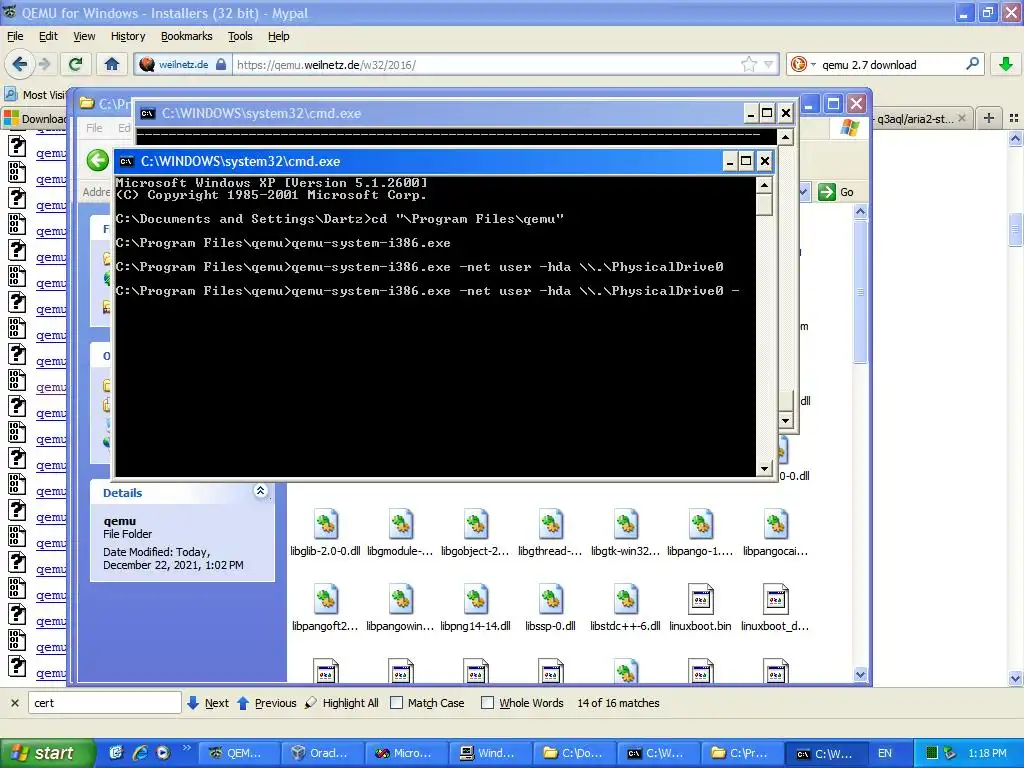
Task: Click in the find bar text field containing cert
Action: (104, 703)
